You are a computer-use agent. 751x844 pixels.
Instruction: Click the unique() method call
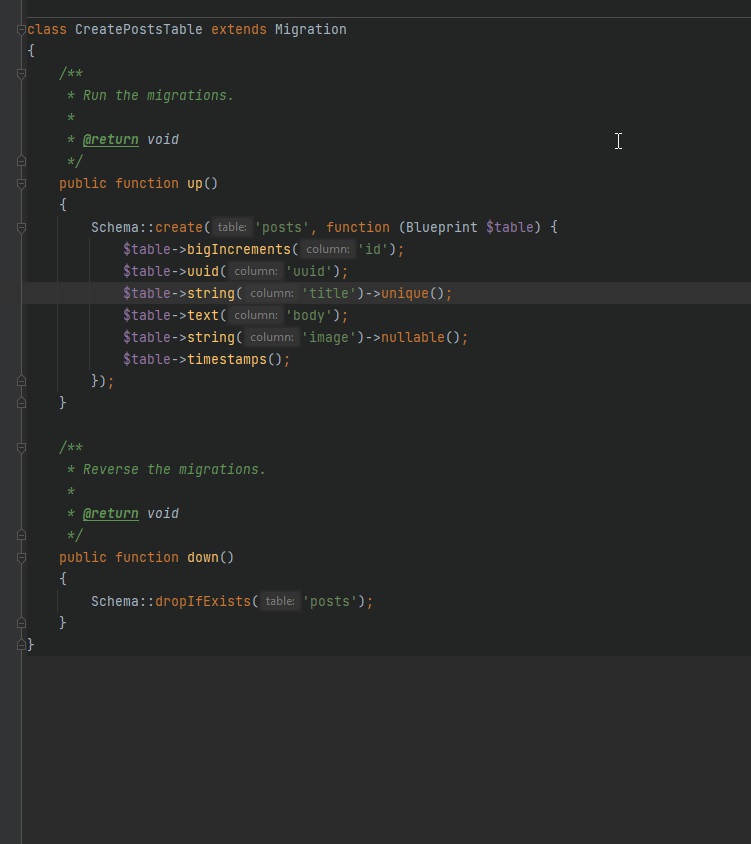point(405,293)
